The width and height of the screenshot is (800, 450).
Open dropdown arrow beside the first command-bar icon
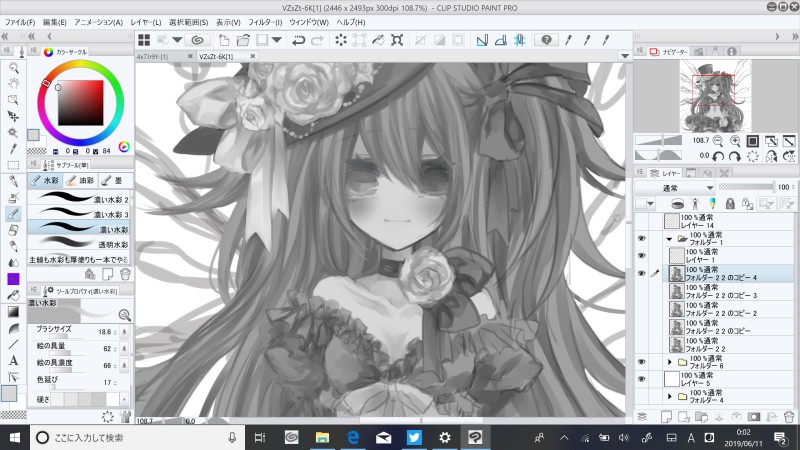177,40
